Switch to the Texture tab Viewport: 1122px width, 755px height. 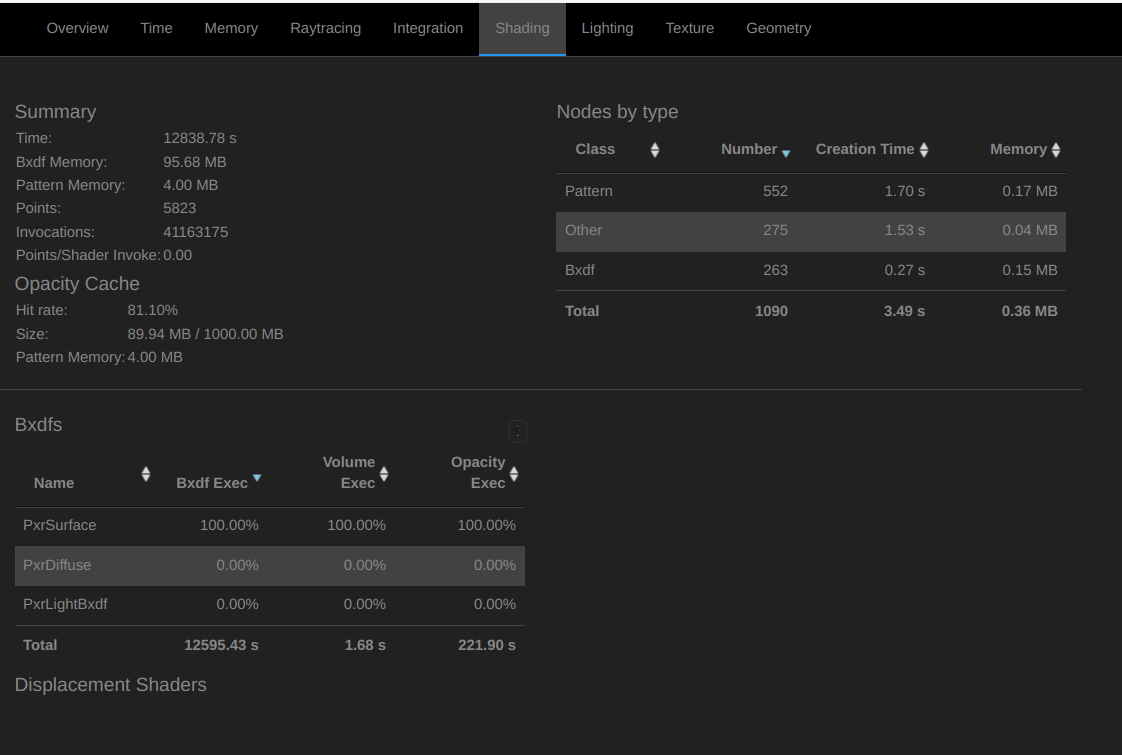tap(690, 28)
